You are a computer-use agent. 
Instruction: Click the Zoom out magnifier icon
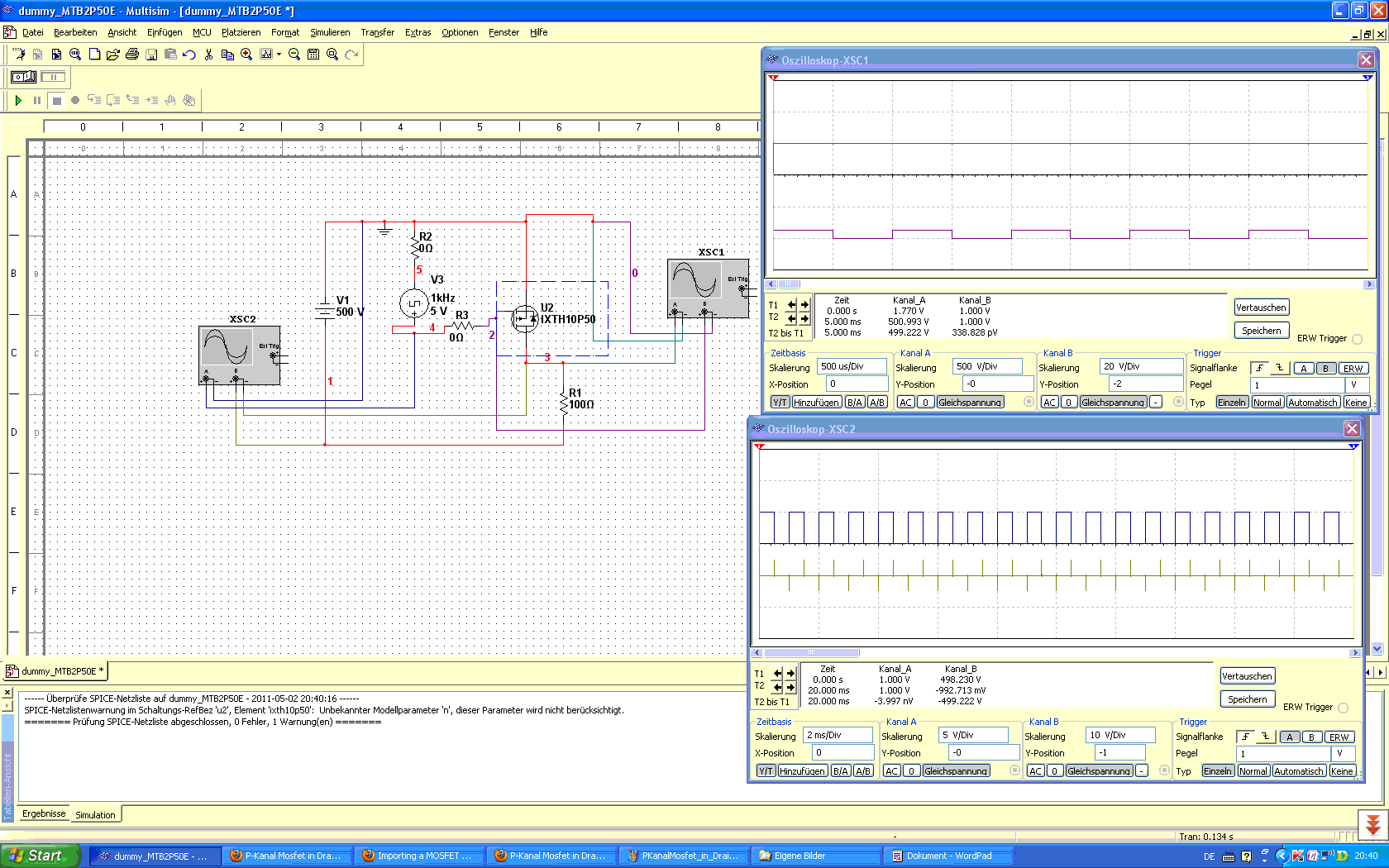[294, 55]
